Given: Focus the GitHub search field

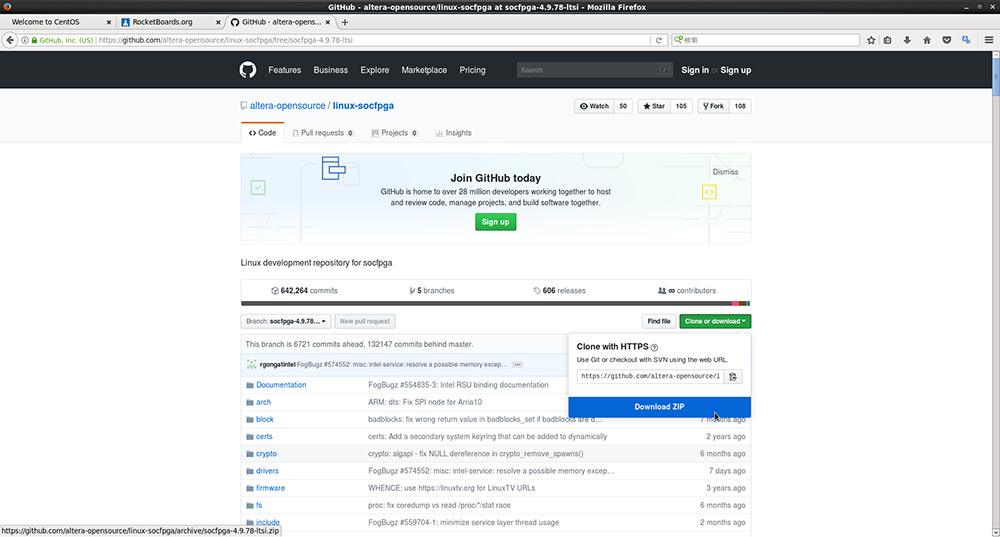Looking at the screenshot, I should (594, 70).
